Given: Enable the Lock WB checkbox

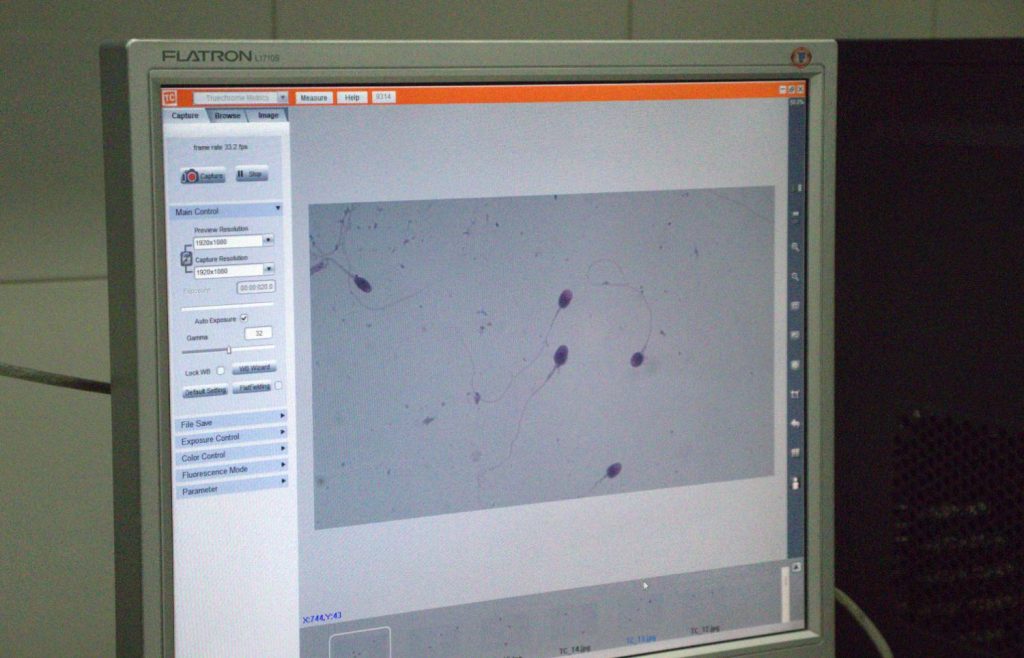Looking at the screenshot, I should click(221, 371).
